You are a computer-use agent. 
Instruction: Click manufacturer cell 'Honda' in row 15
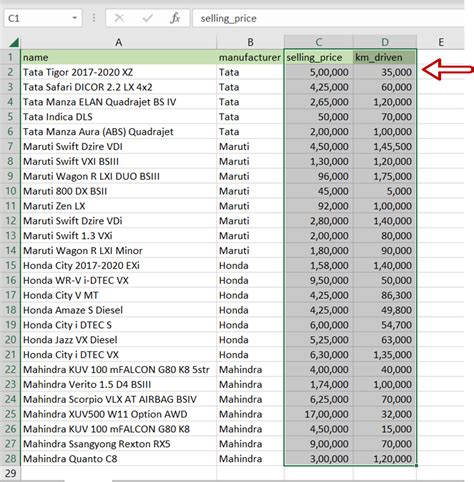(x=250, y=265)
